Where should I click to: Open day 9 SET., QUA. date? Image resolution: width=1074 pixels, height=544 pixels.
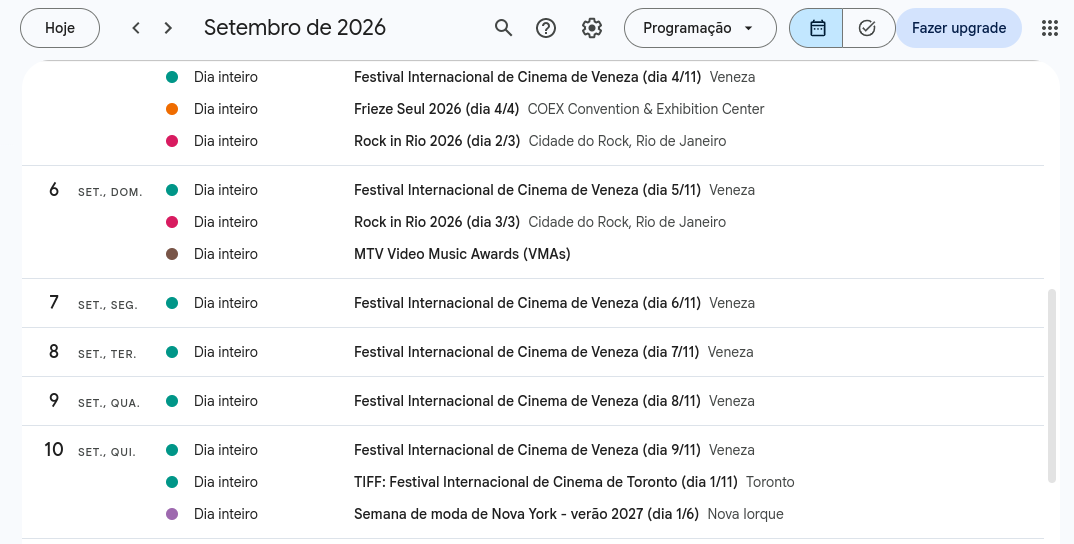click(54, 401)
